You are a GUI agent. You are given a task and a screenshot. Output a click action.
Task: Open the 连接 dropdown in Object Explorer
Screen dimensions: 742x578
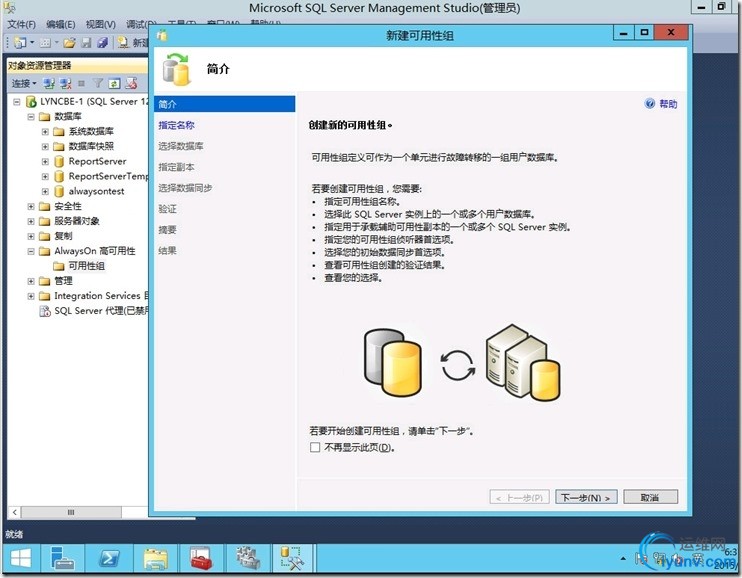24,84
